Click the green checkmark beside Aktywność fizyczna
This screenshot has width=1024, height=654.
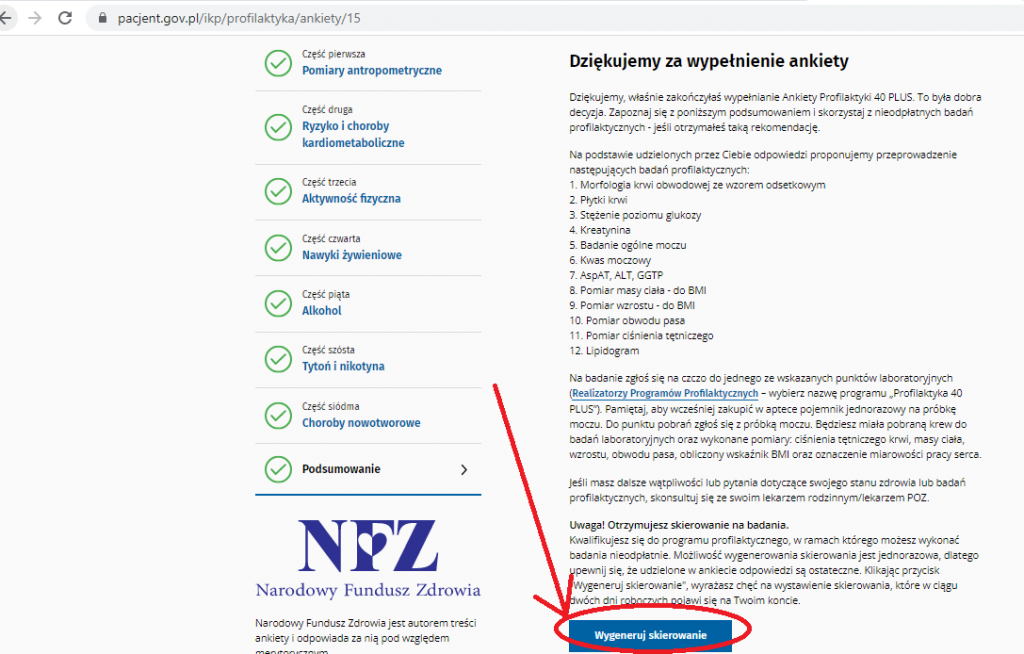click(277, 191)
